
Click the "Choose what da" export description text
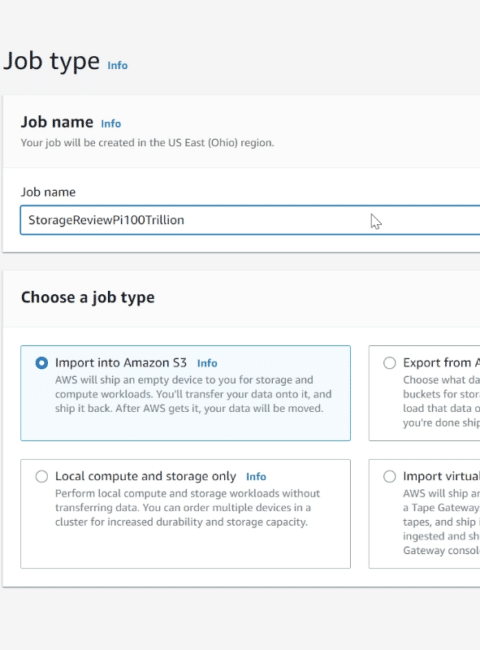coord(441,401)
